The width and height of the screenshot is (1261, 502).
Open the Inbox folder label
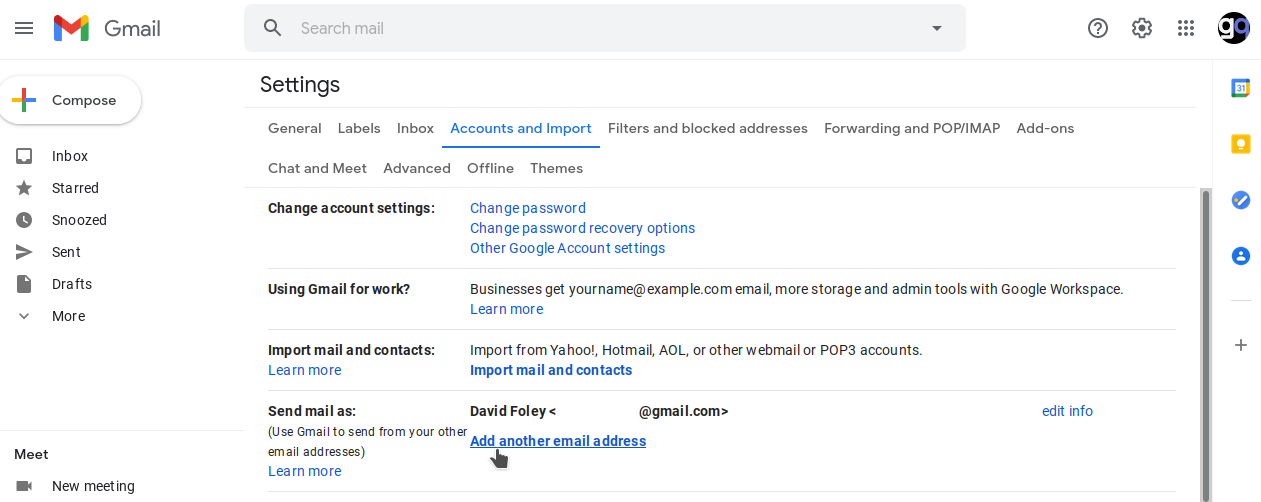point(70,156)
